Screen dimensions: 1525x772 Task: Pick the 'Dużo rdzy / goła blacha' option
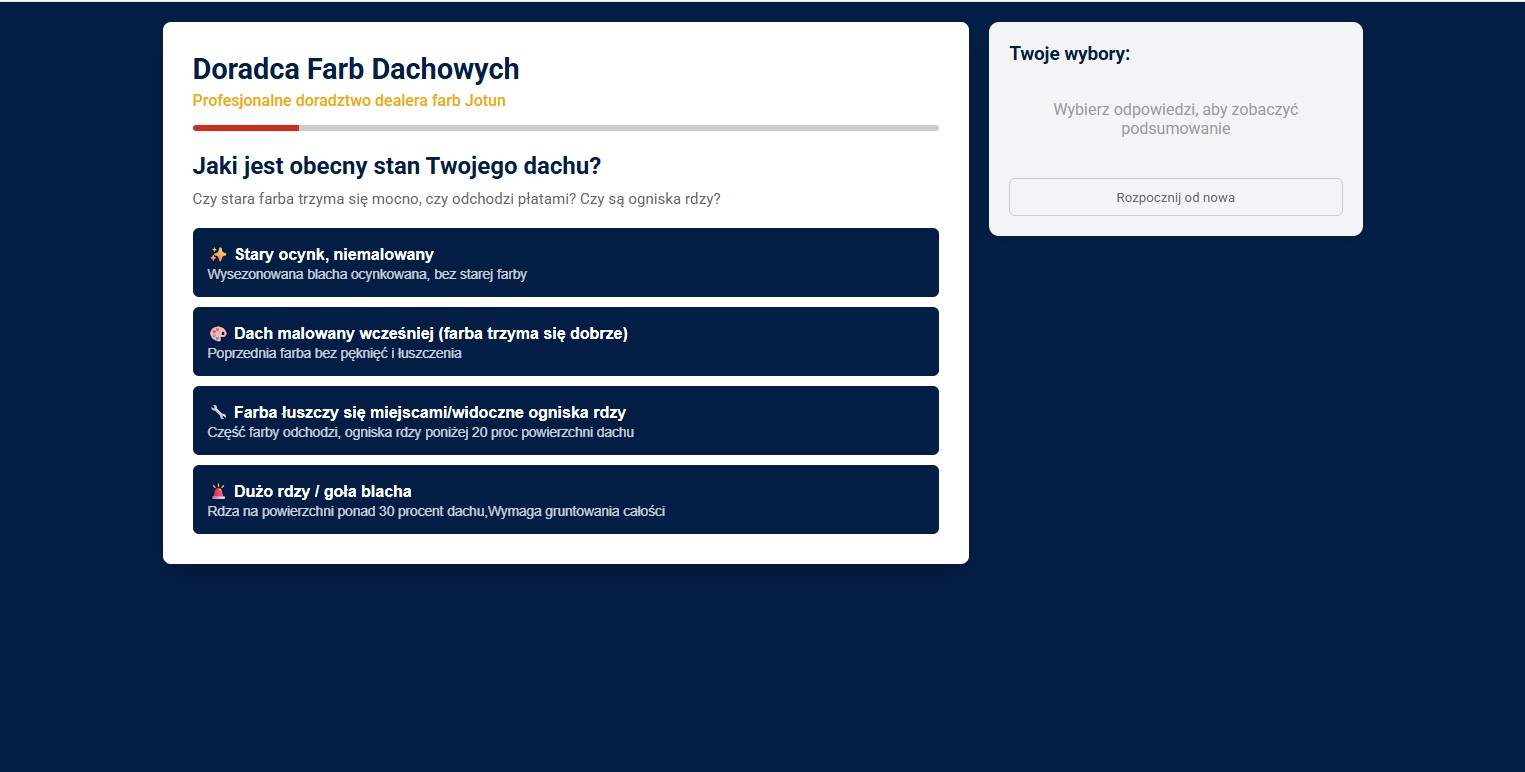point(565,499)
